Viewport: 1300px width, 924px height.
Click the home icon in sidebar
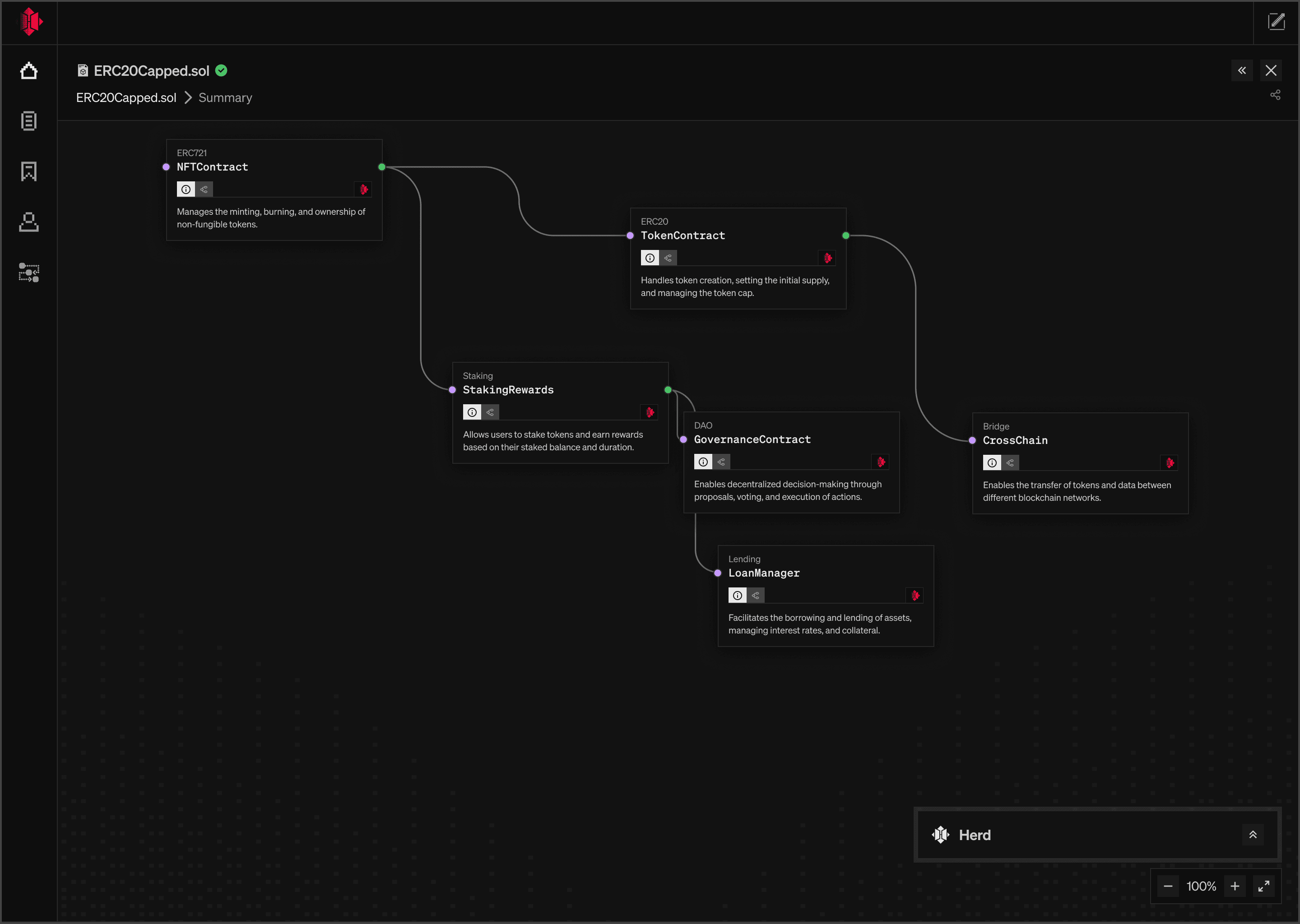(x=28, y=71)
